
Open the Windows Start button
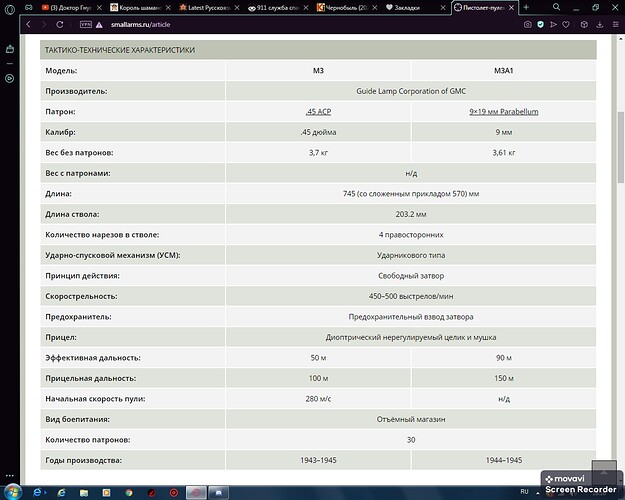tap(12, 492)
